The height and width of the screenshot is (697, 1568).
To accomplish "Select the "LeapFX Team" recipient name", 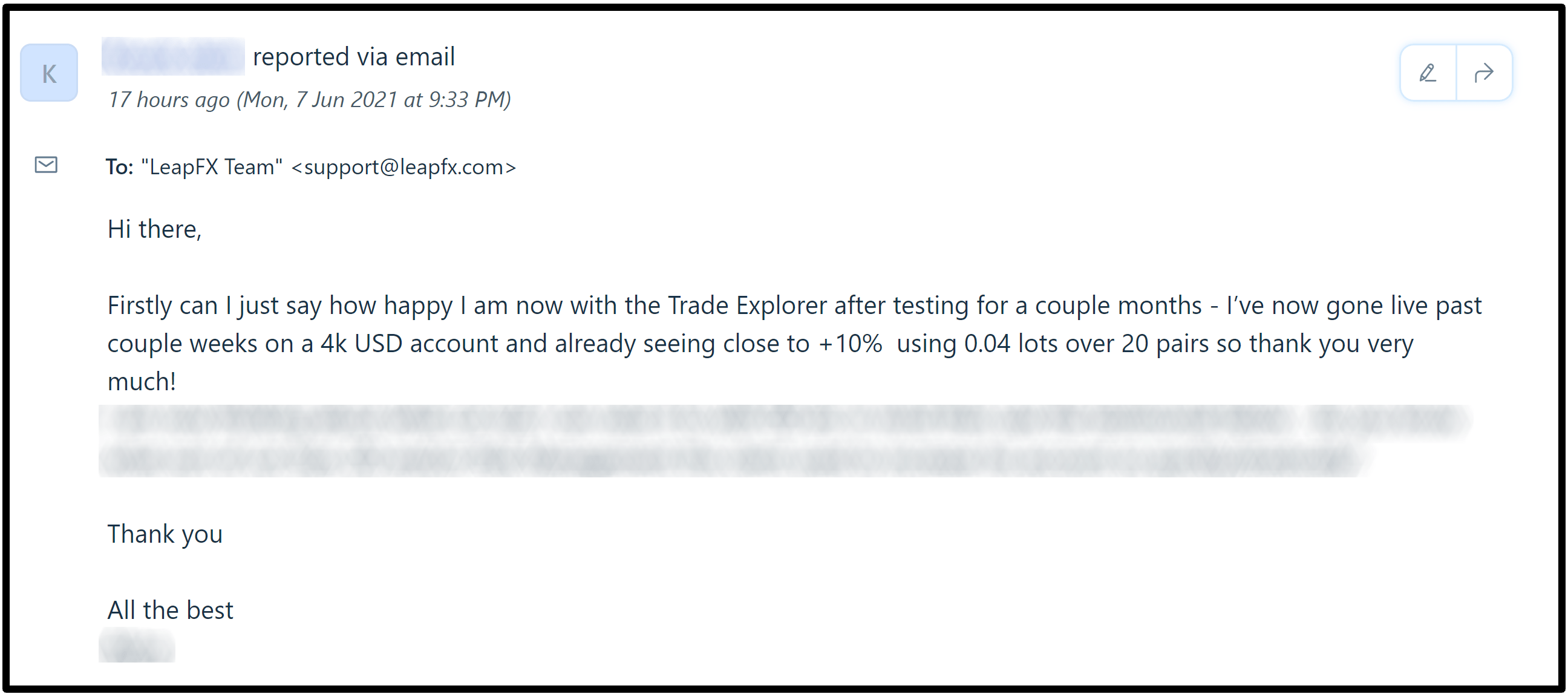I will point(212,167).
